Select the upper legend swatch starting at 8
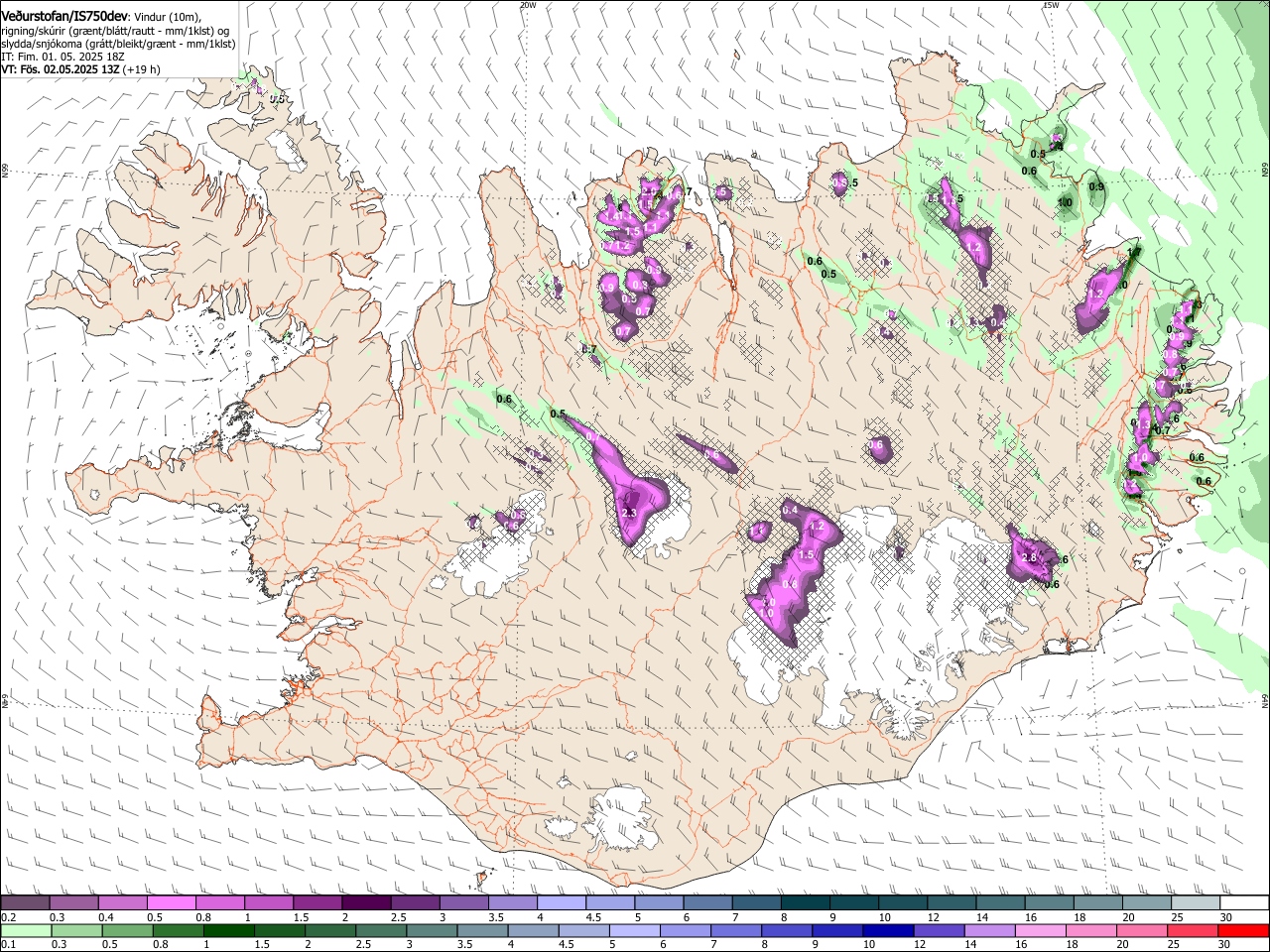This screenshot has width=1270, height=952. [805, 903]
